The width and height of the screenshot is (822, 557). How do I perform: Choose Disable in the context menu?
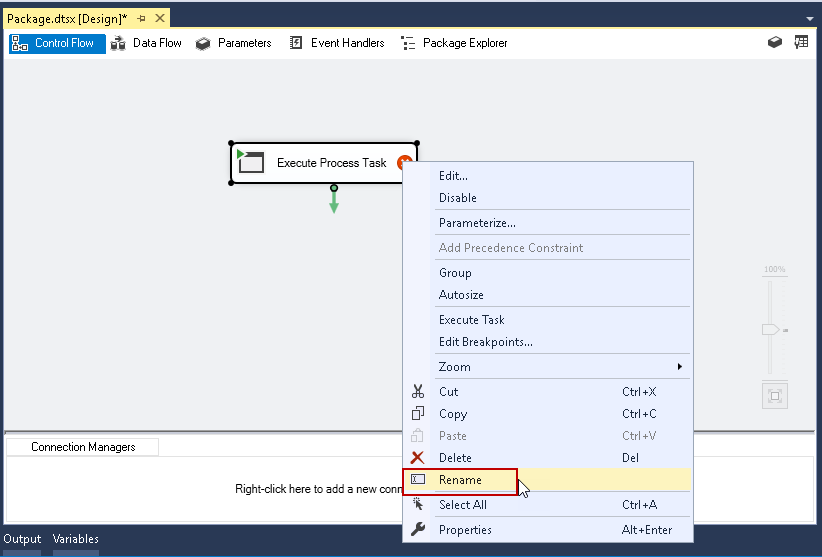pyautogui.click(x=458, y=198)
